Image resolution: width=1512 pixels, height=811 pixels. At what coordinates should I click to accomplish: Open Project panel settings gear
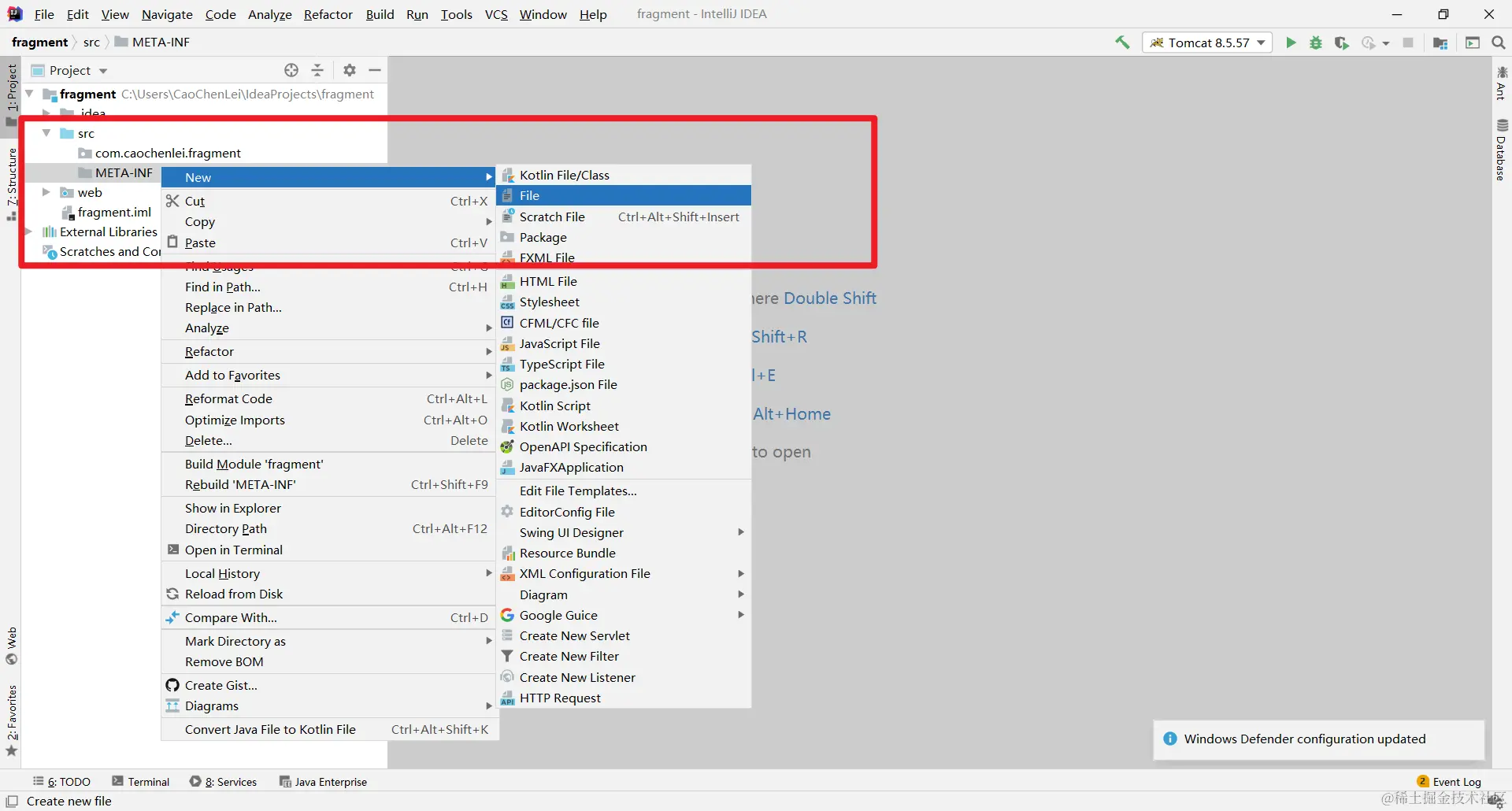coord(350,70)
